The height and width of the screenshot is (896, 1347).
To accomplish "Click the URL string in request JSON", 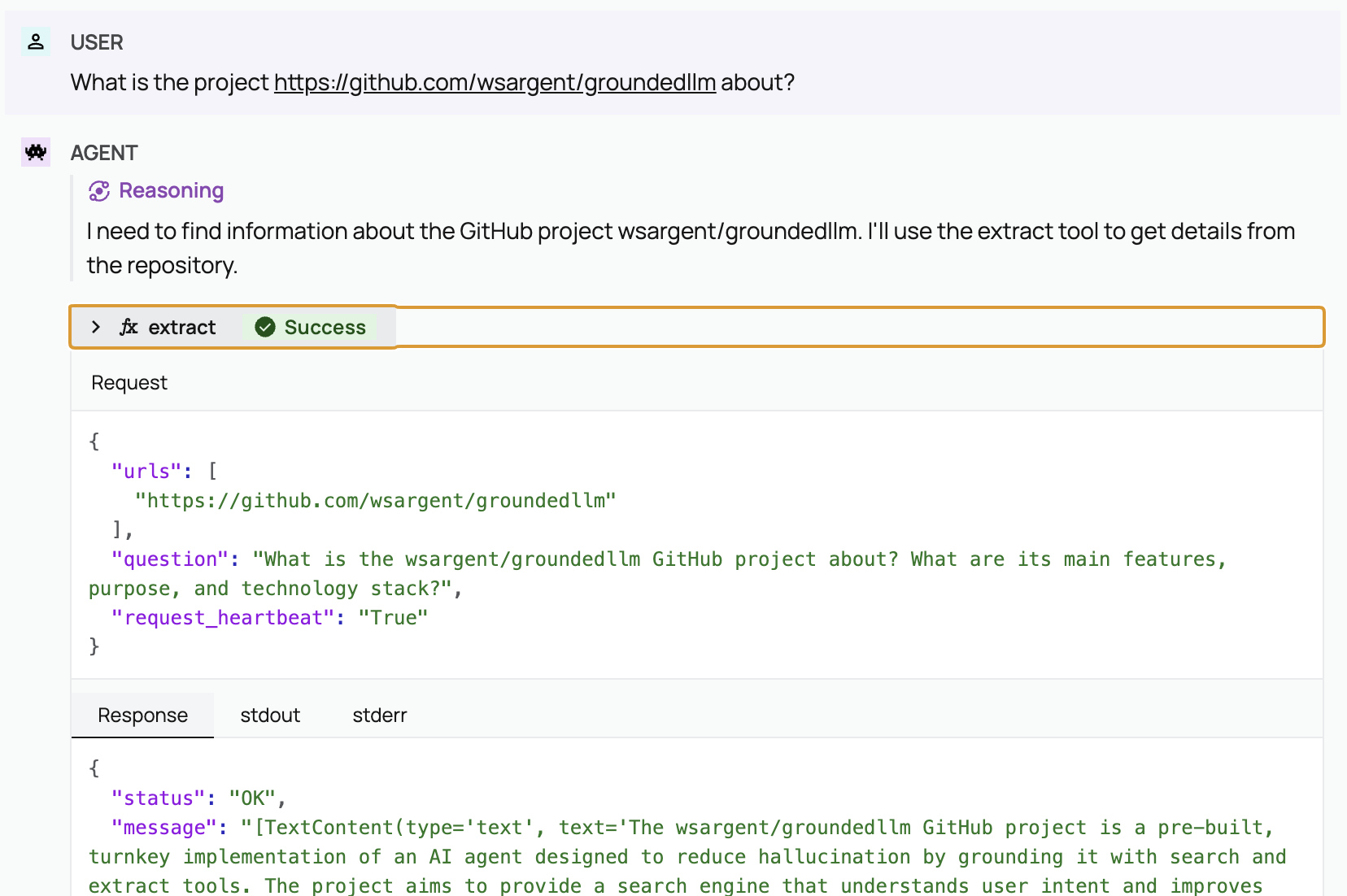I will click(x=376, y=501).
